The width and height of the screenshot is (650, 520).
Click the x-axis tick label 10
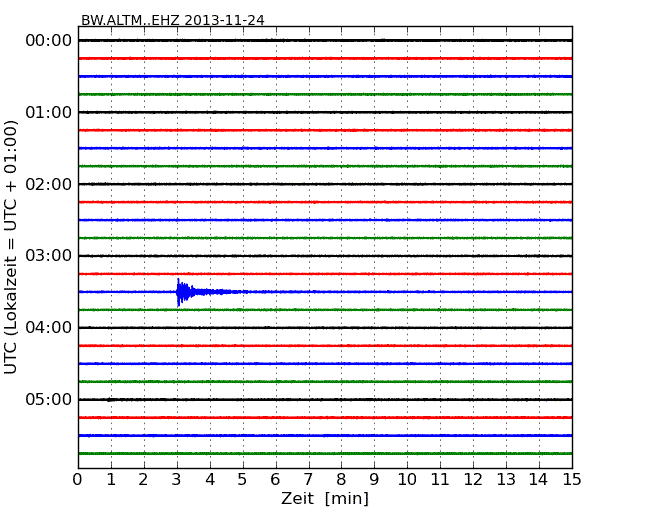[407, 479]
